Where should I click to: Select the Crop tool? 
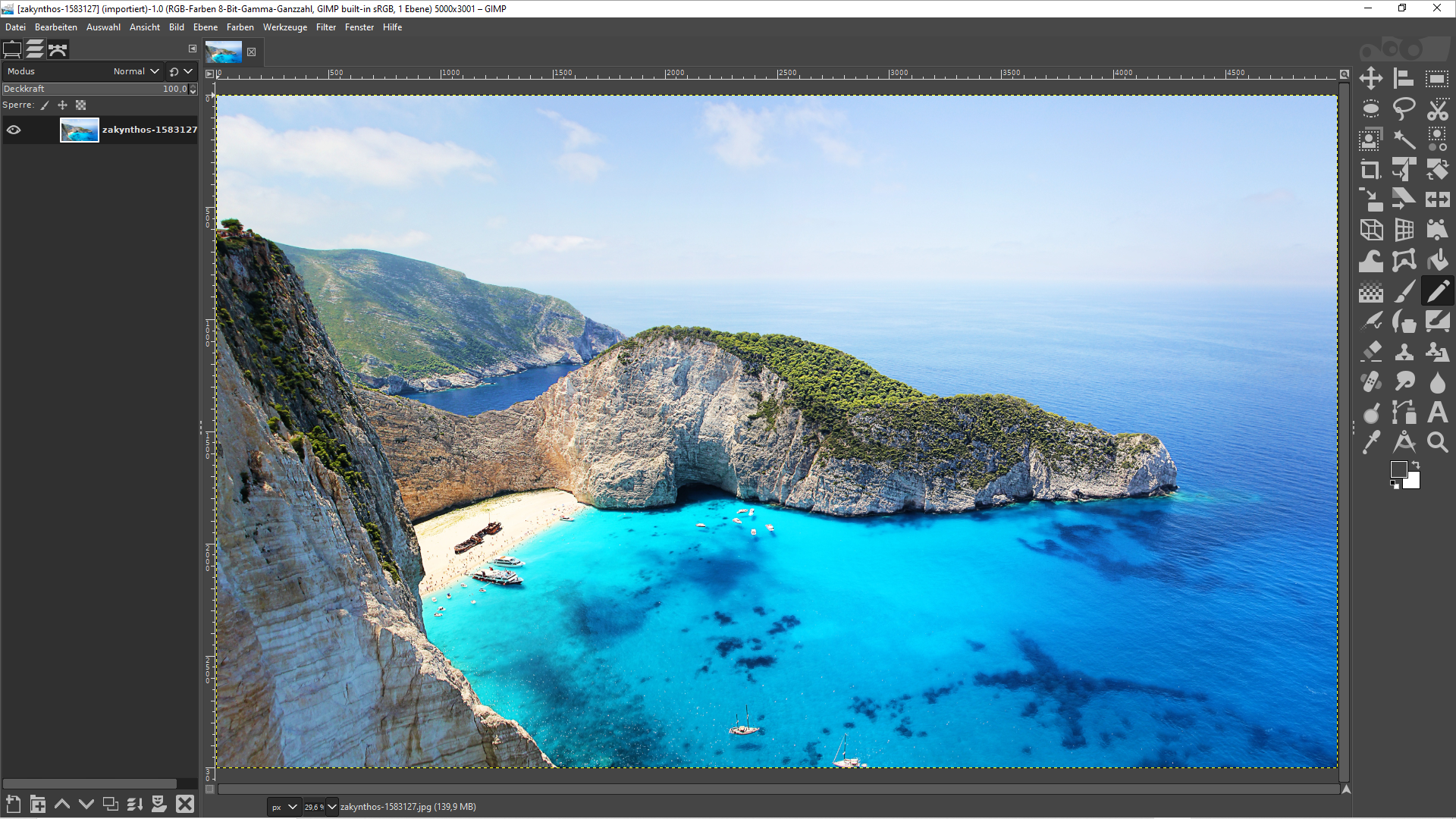tap(1371, 170)
